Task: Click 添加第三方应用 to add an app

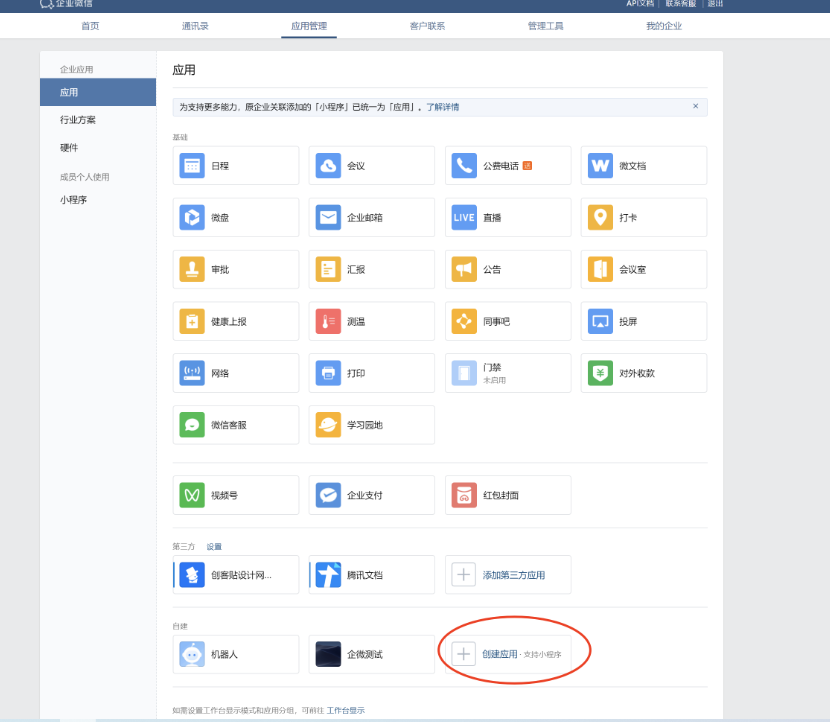Action: coord(513,575)
